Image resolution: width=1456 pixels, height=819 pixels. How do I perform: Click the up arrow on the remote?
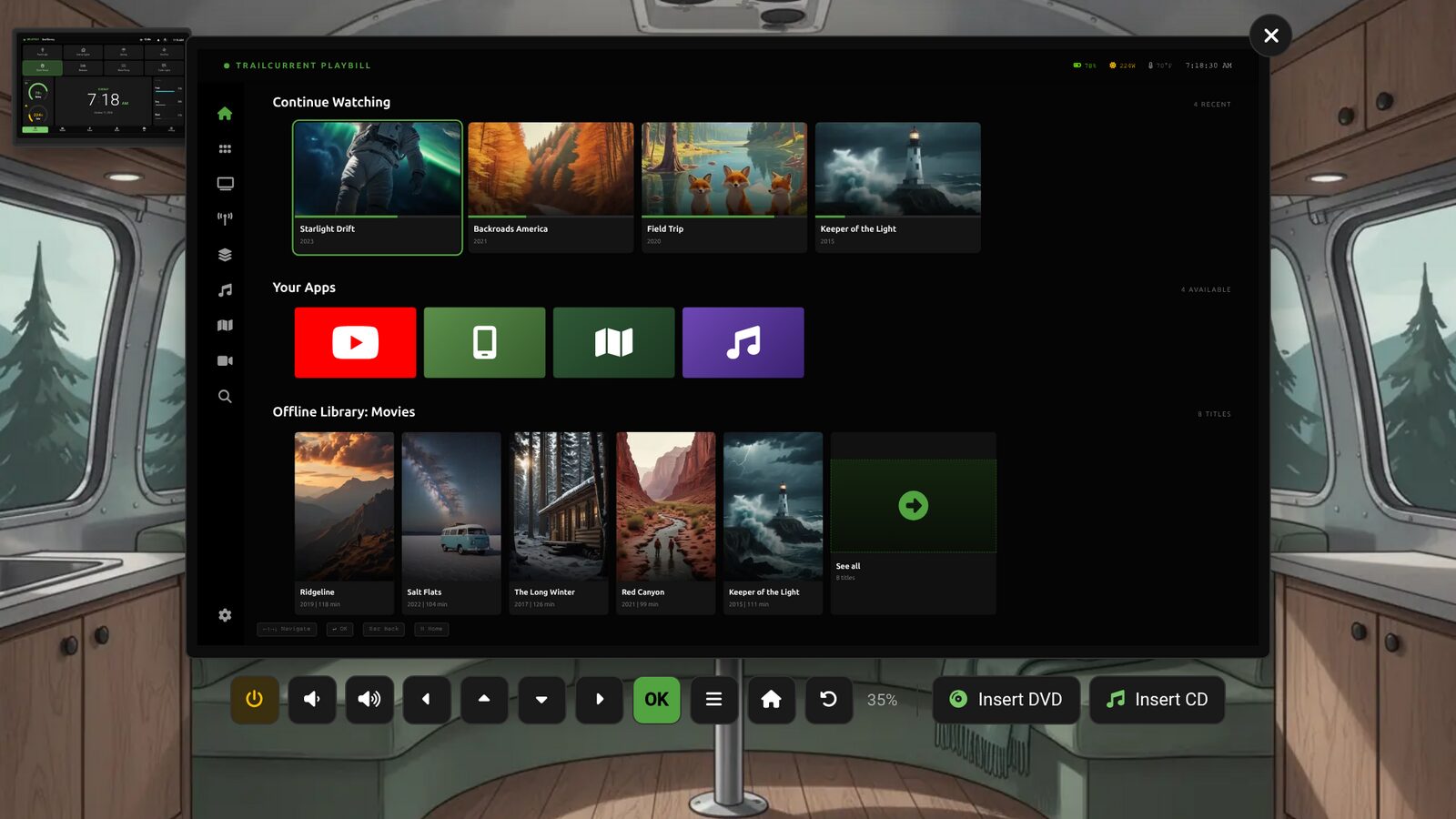pyautogui.click(x=484, y=699)
